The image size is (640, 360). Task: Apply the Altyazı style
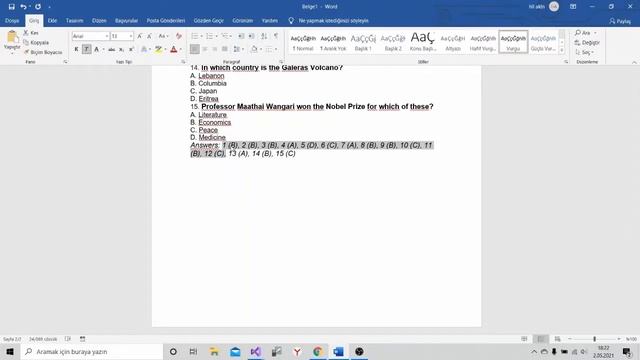453,42
